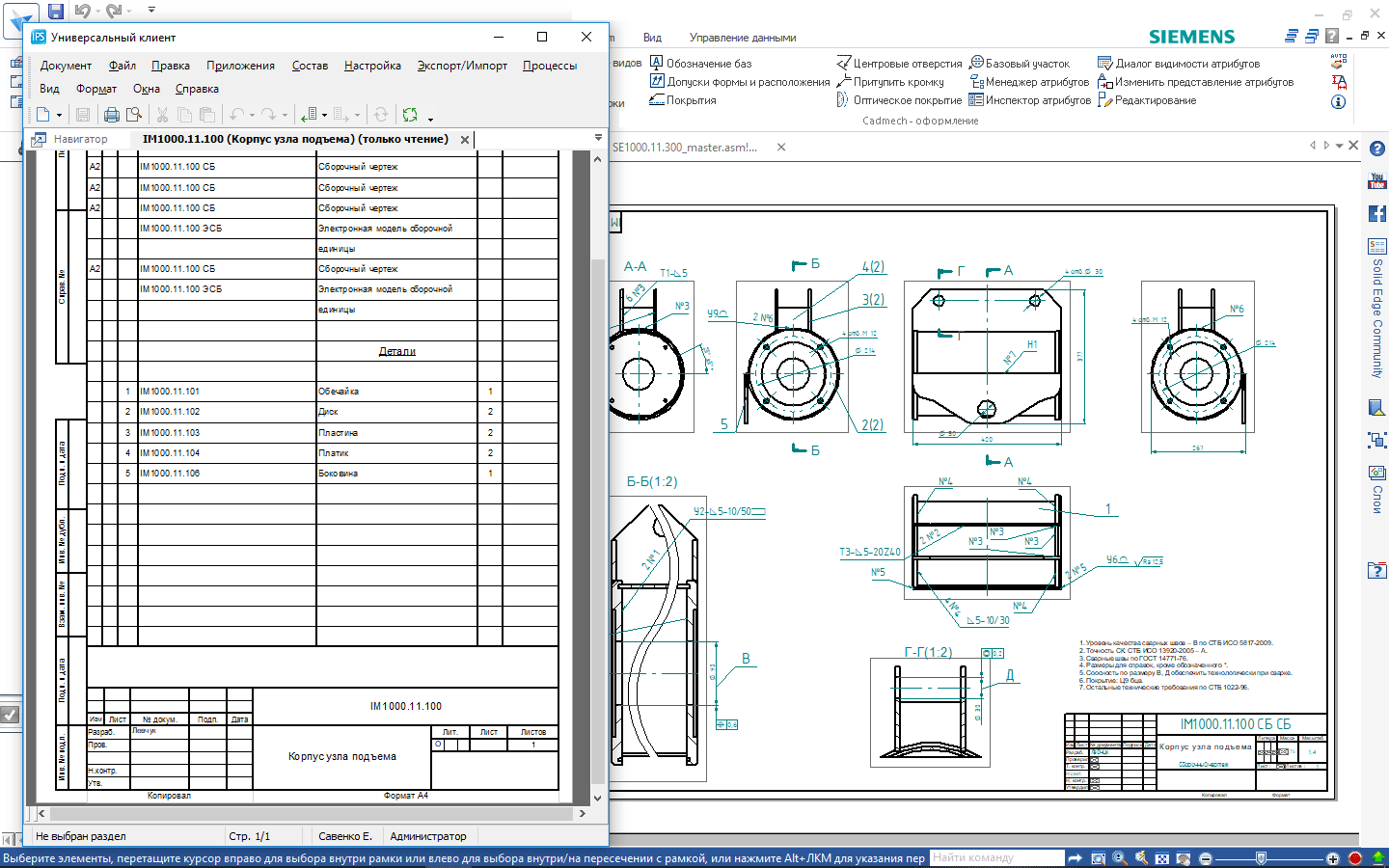The height and width of the screenshot is (868, 1389).
Task: Open the Управление данными ribbon tab
Action: (x=742, y=38)
